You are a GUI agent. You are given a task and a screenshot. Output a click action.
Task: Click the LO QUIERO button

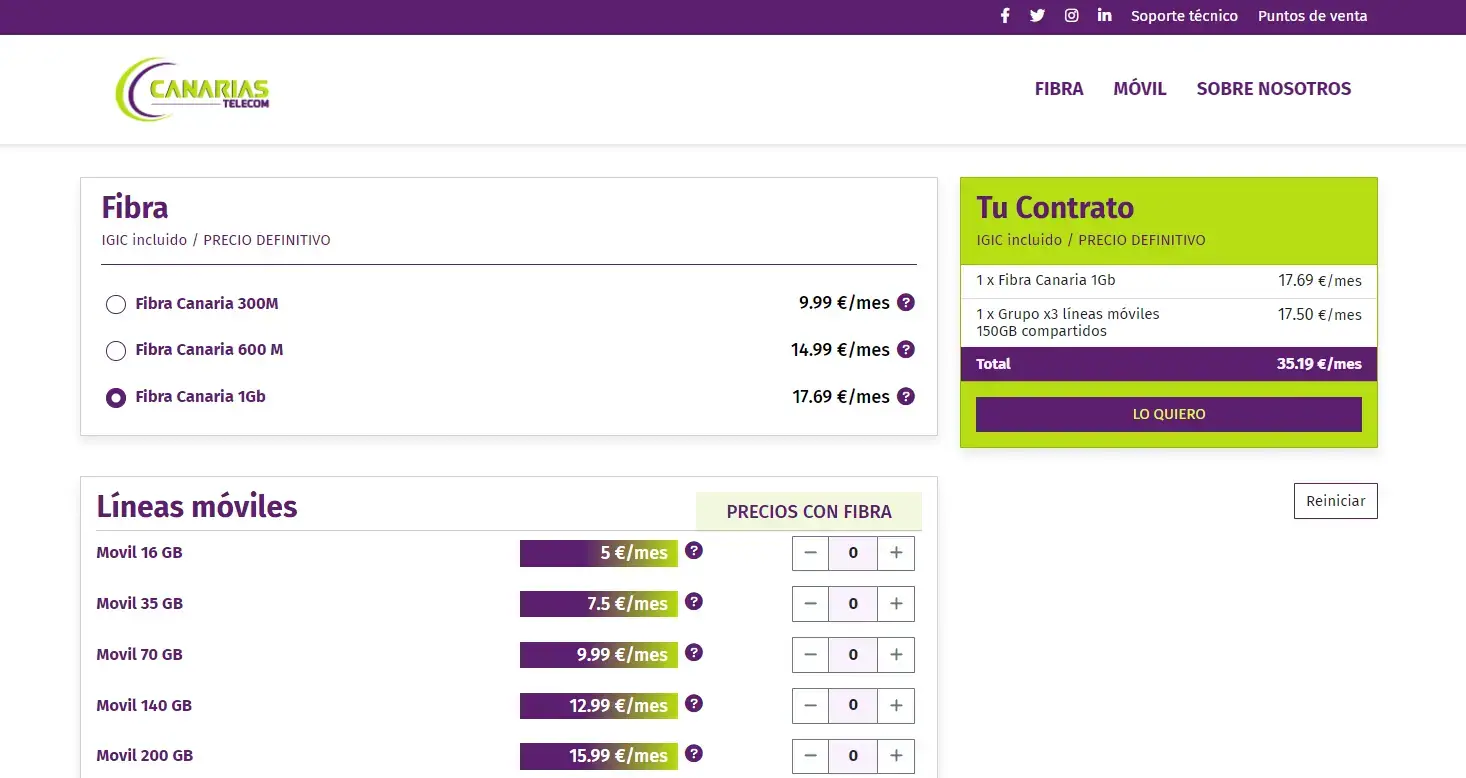(x=1169, y=414)
